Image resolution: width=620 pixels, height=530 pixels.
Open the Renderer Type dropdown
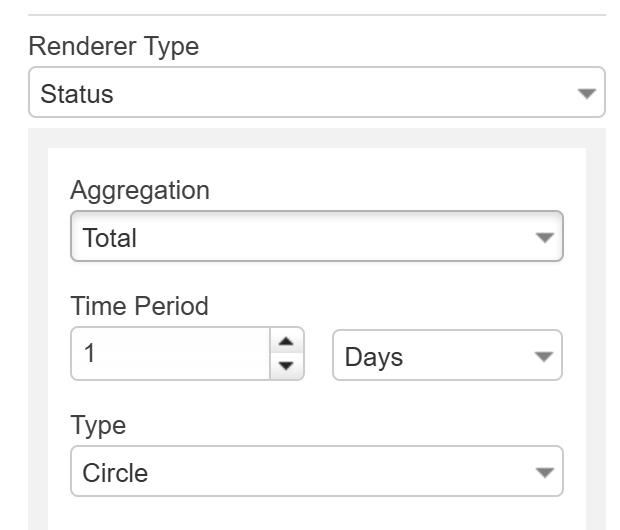pyautogui.click(x=316, y=94)
